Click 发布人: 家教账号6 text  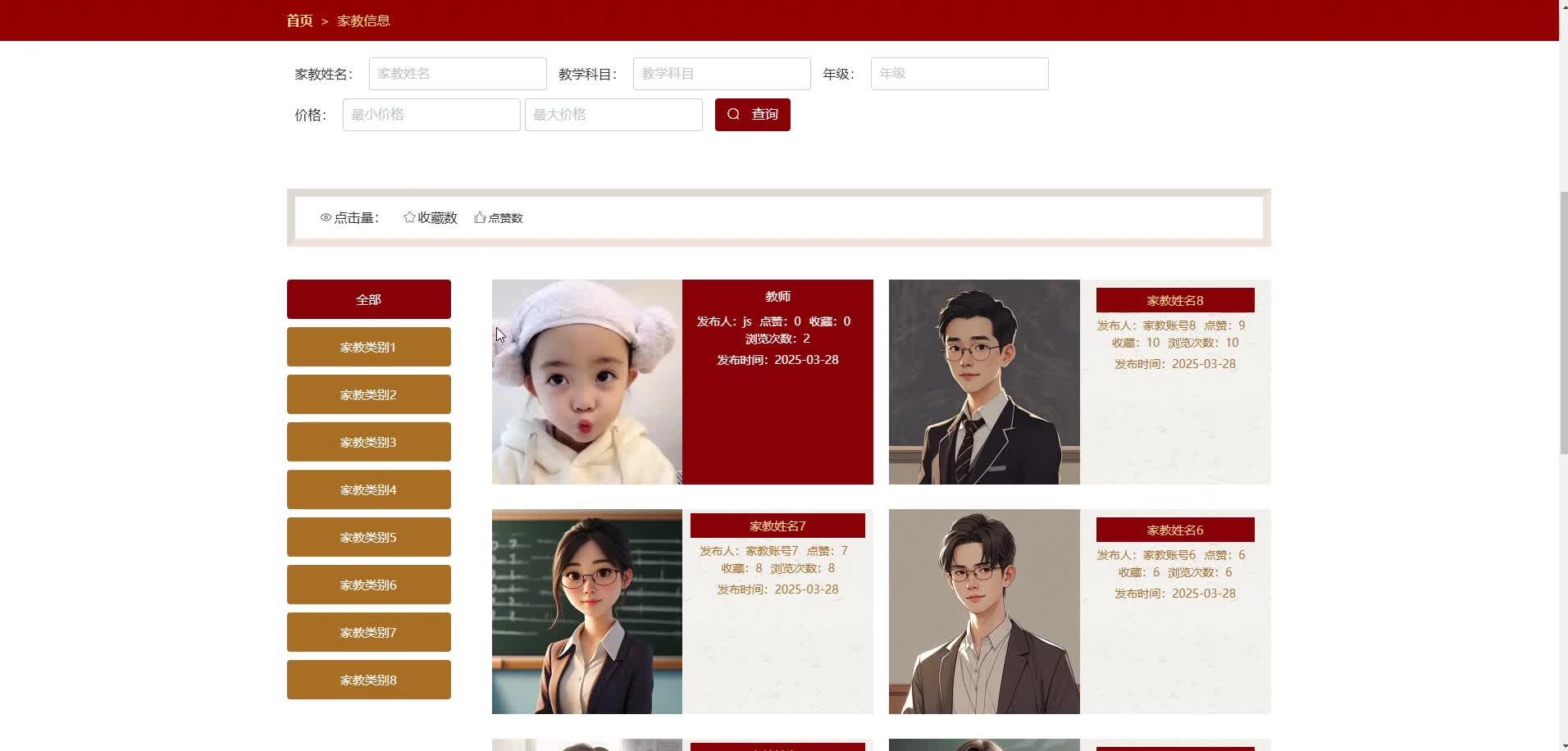(1146, 555)
